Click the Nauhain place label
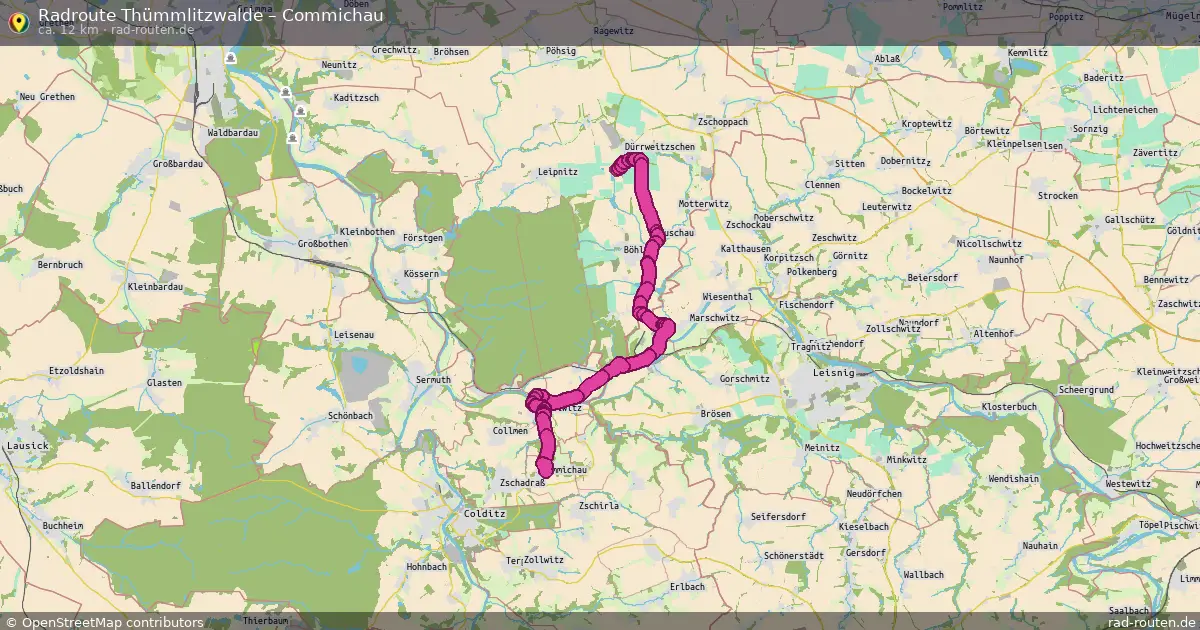 [1040, 546]
